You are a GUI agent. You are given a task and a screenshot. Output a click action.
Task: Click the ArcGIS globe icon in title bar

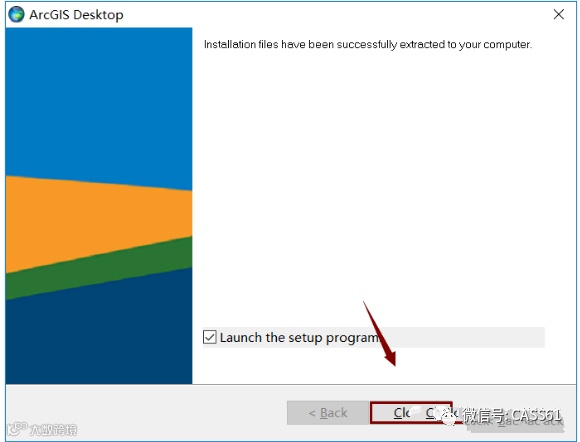16,14
